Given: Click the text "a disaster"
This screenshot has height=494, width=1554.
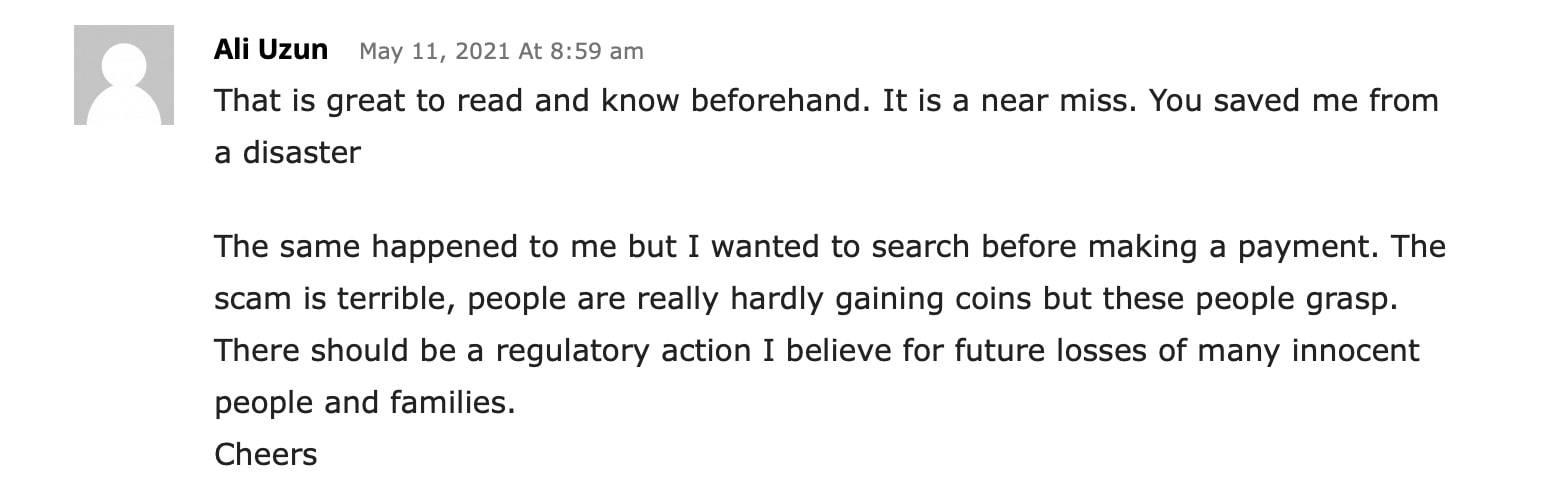Looking at the screenshot, I should [287, 153].
